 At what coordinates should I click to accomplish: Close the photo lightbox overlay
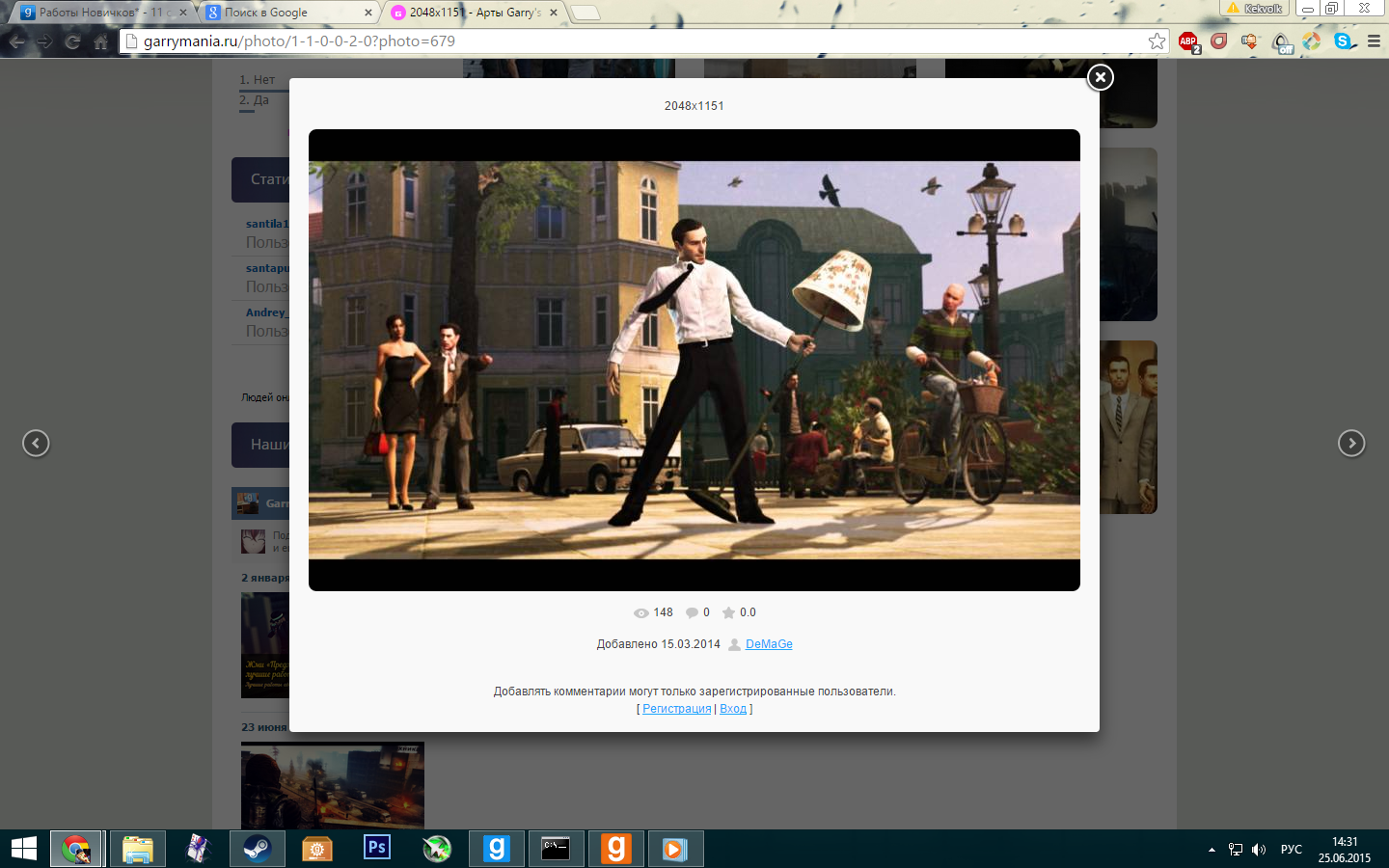point(1100,77)
